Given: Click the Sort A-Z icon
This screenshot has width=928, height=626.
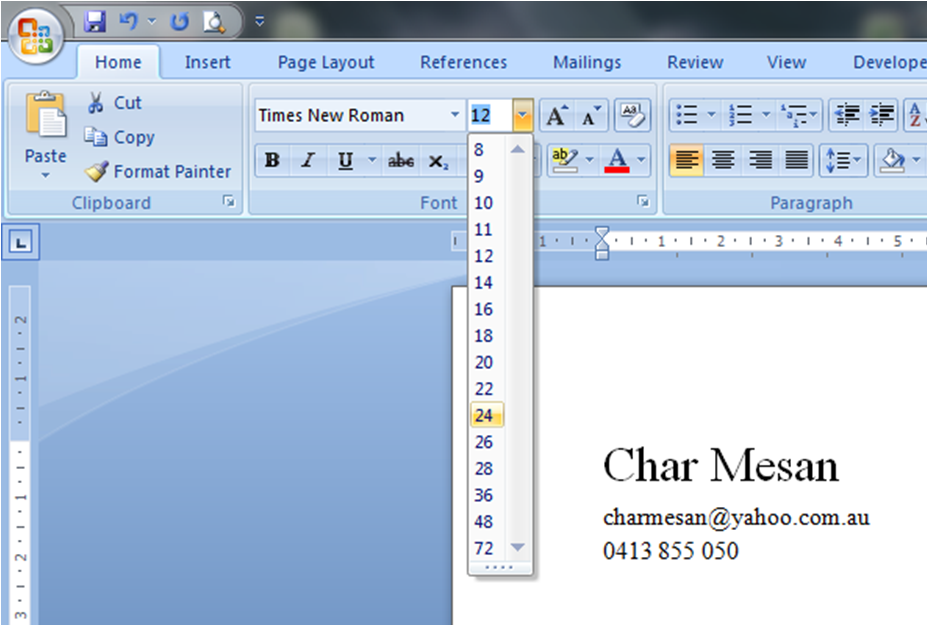Looking at the screenshot, I should click(916, 114).
